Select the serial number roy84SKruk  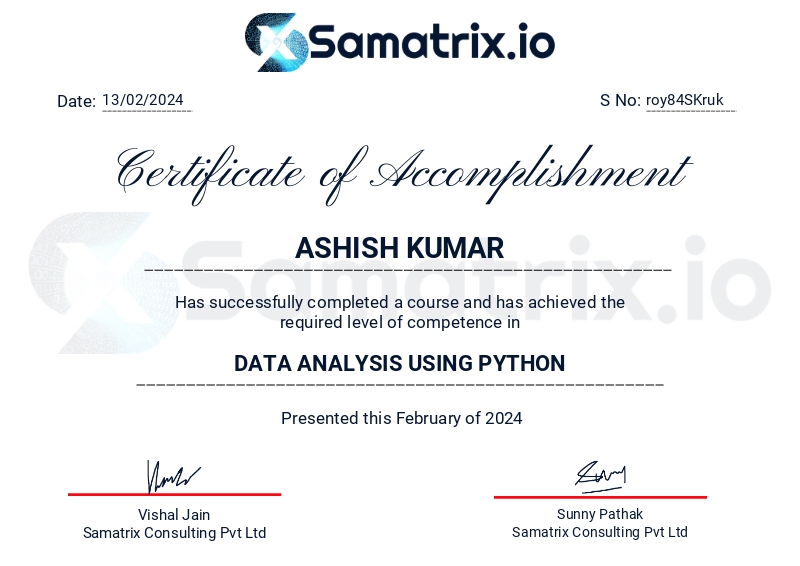pyautogui.click(x=685, y=100)
